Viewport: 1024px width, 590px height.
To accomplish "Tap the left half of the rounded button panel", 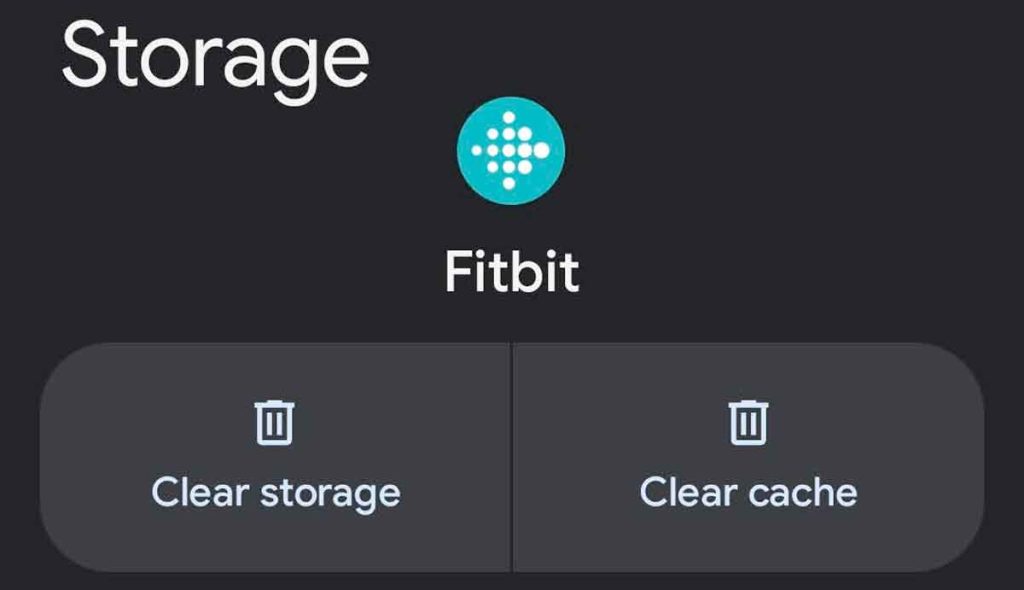I will point(275,458).
